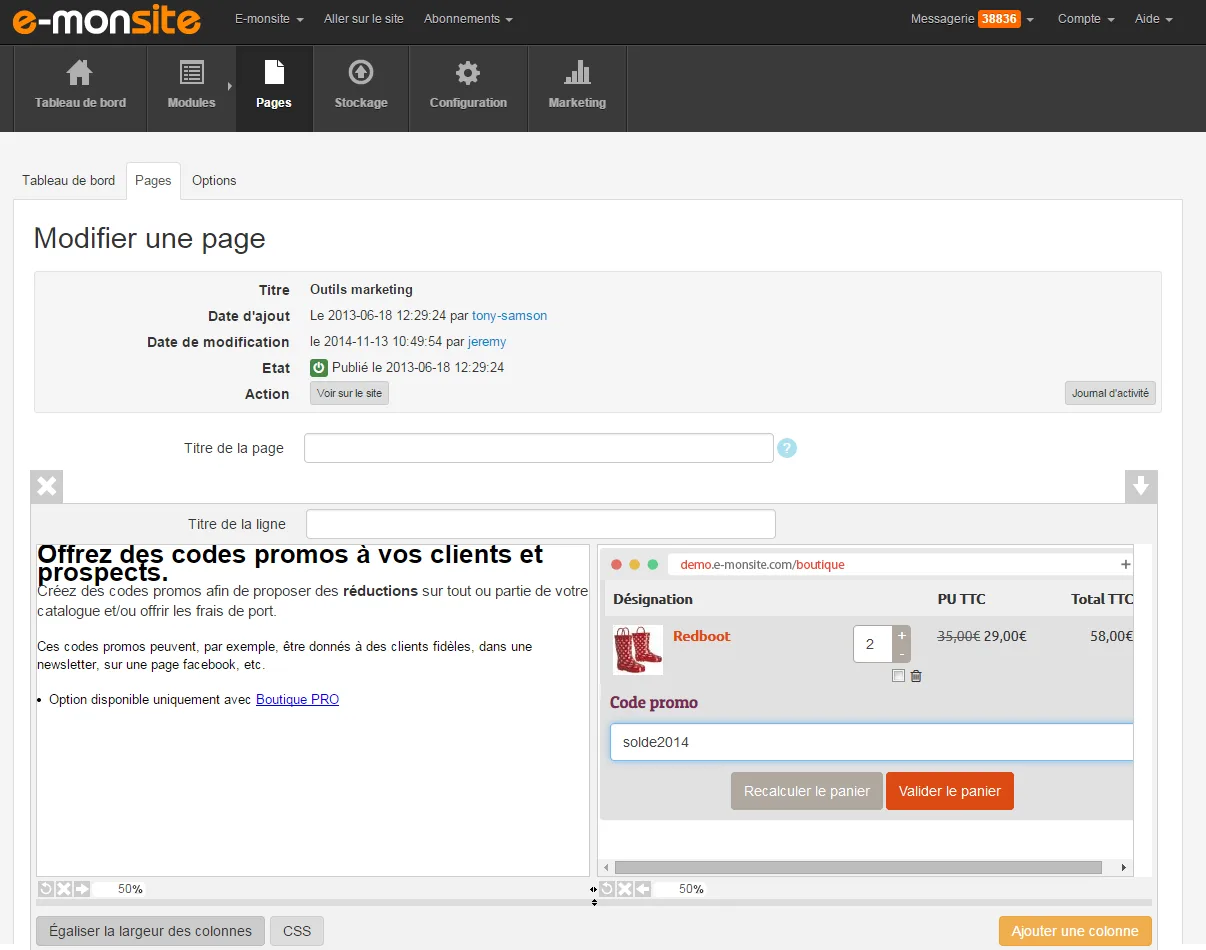This screenshot has height=950, width=1206.
Task: Move the left column to the right
Action: click(82, 889)
